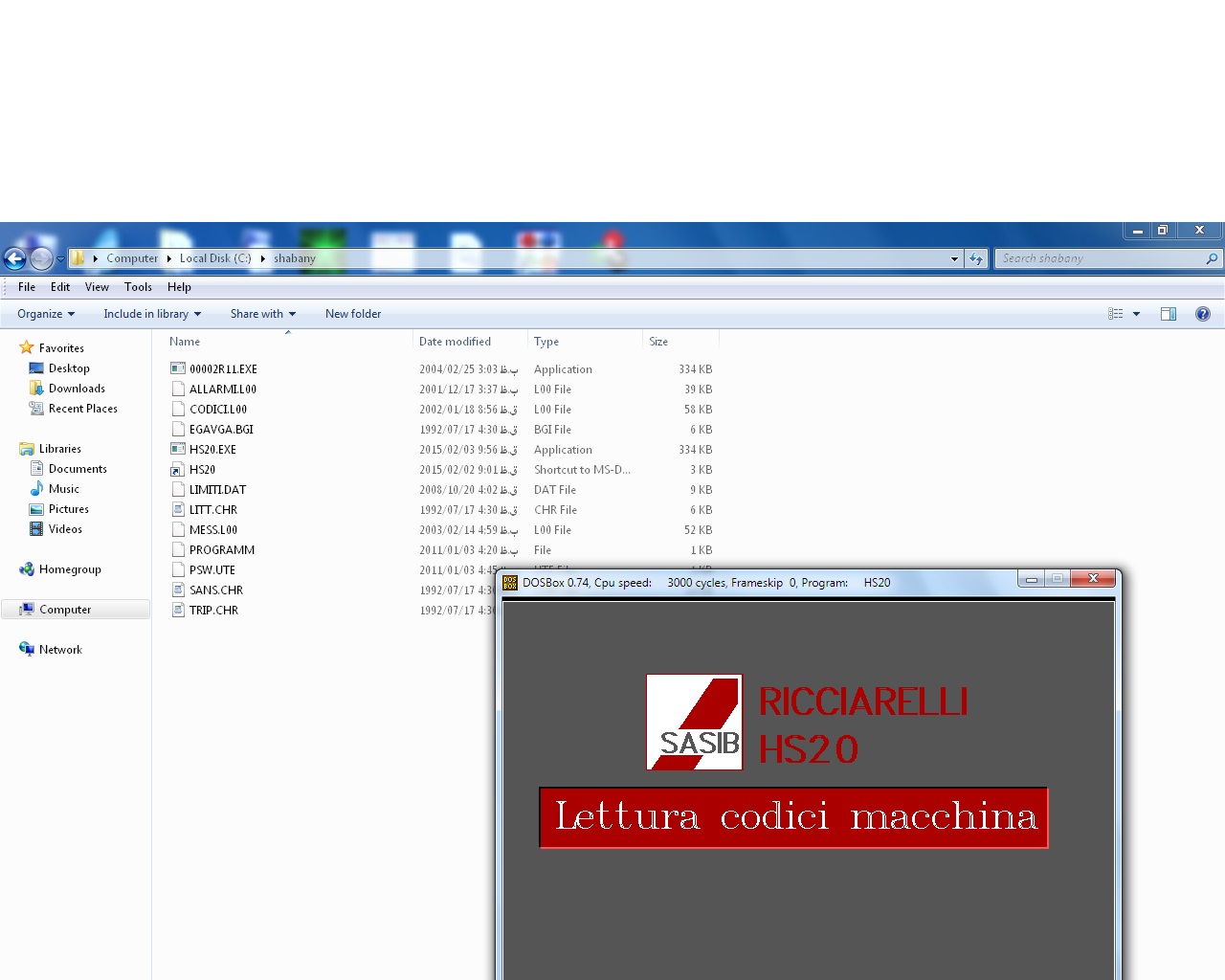Toggle the preview pane icon

[1169, 314]
